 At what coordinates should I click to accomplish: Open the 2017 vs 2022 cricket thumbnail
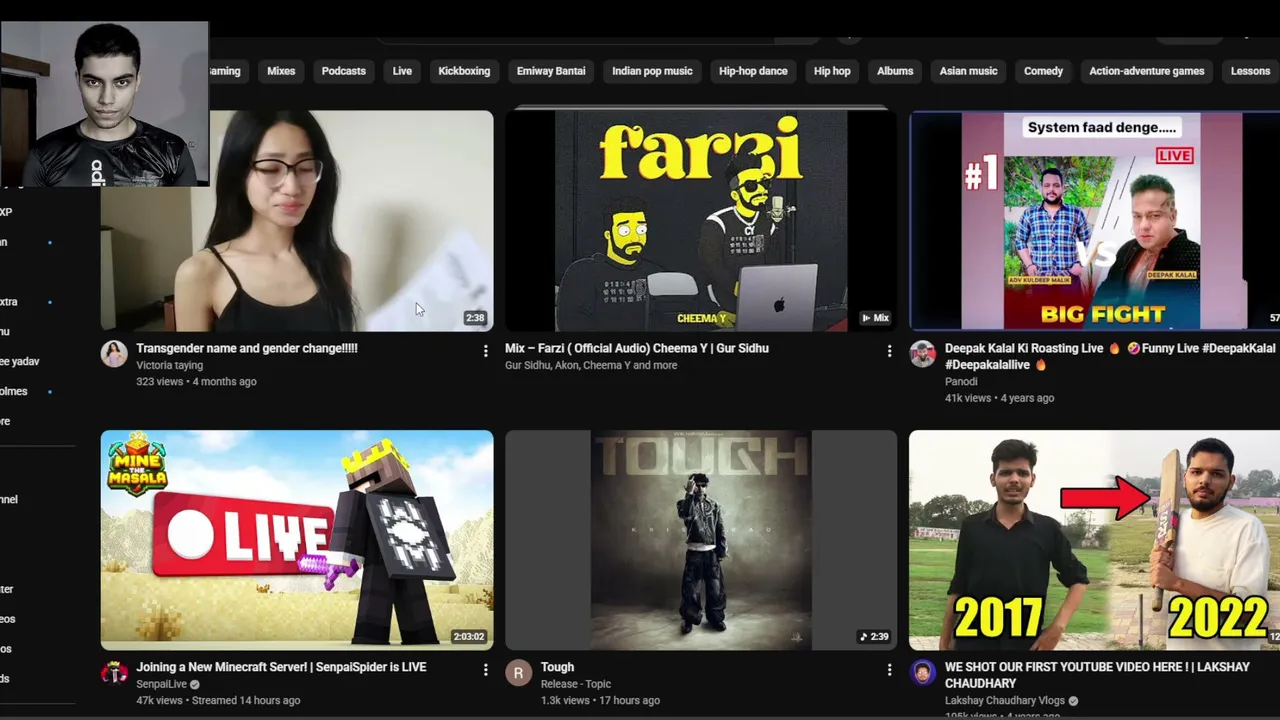pyautogui.click(x=1094, y=540)
